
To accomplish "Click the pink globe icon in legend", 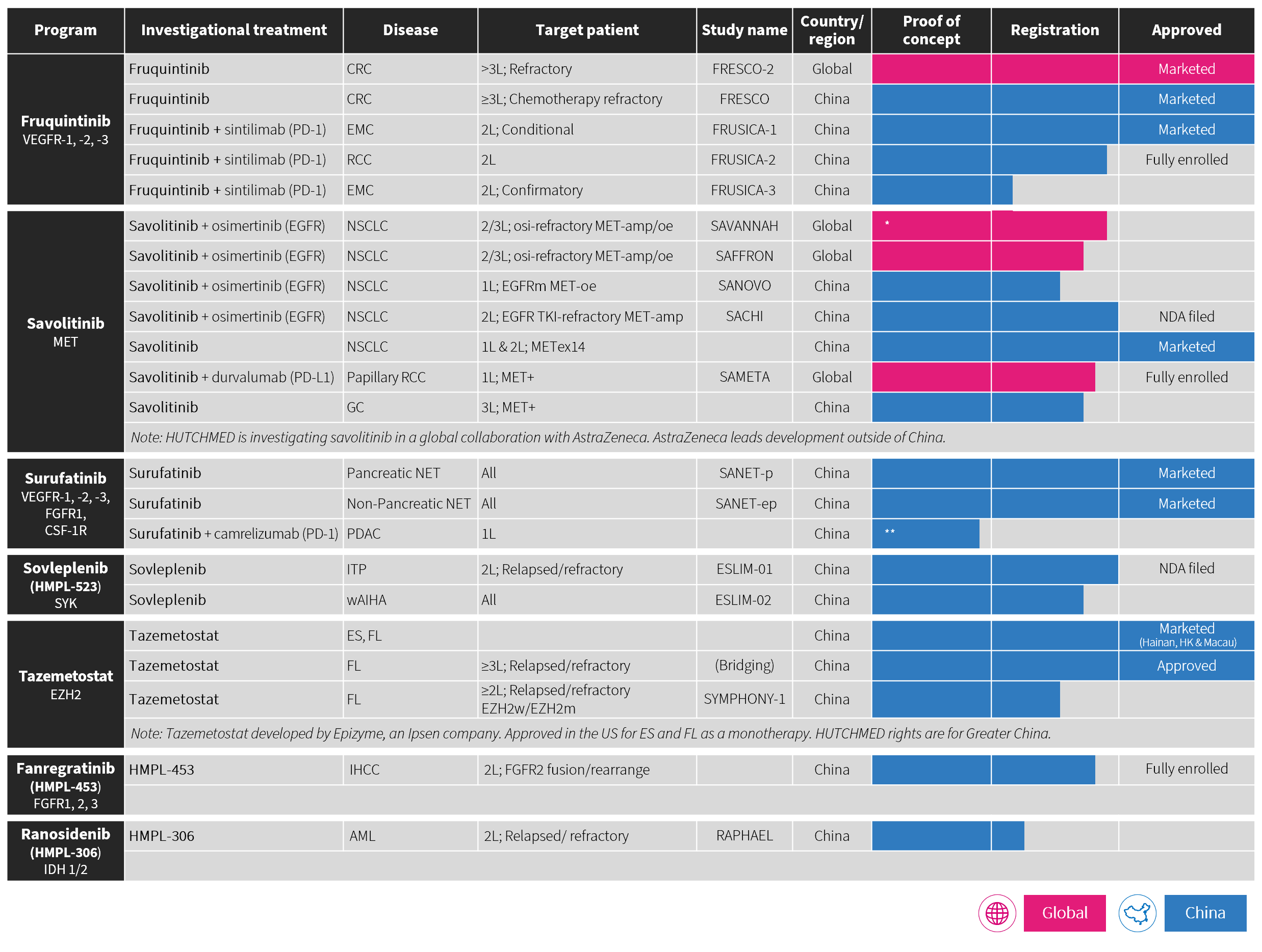I will 997,913.
